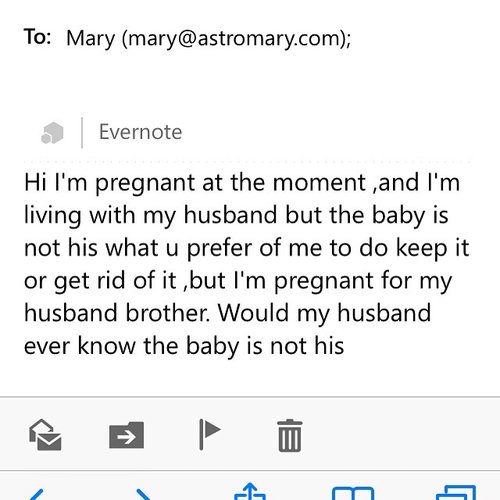Go forward with Safari's forward chevron
The width and height of the screenshot is (500, 500).
pos(144,494)
